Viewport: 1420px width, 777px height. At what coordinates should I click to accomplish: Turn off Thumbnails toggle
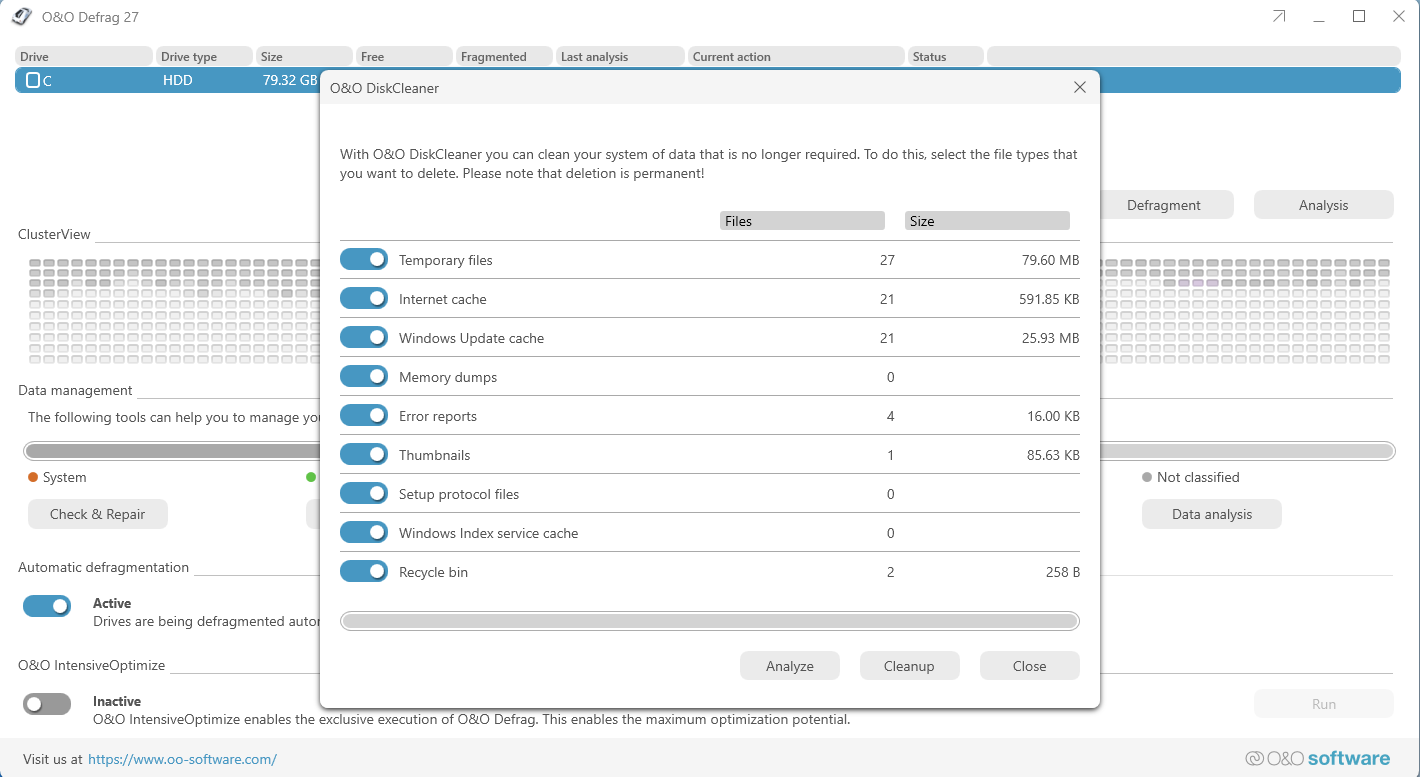[364, 455]
